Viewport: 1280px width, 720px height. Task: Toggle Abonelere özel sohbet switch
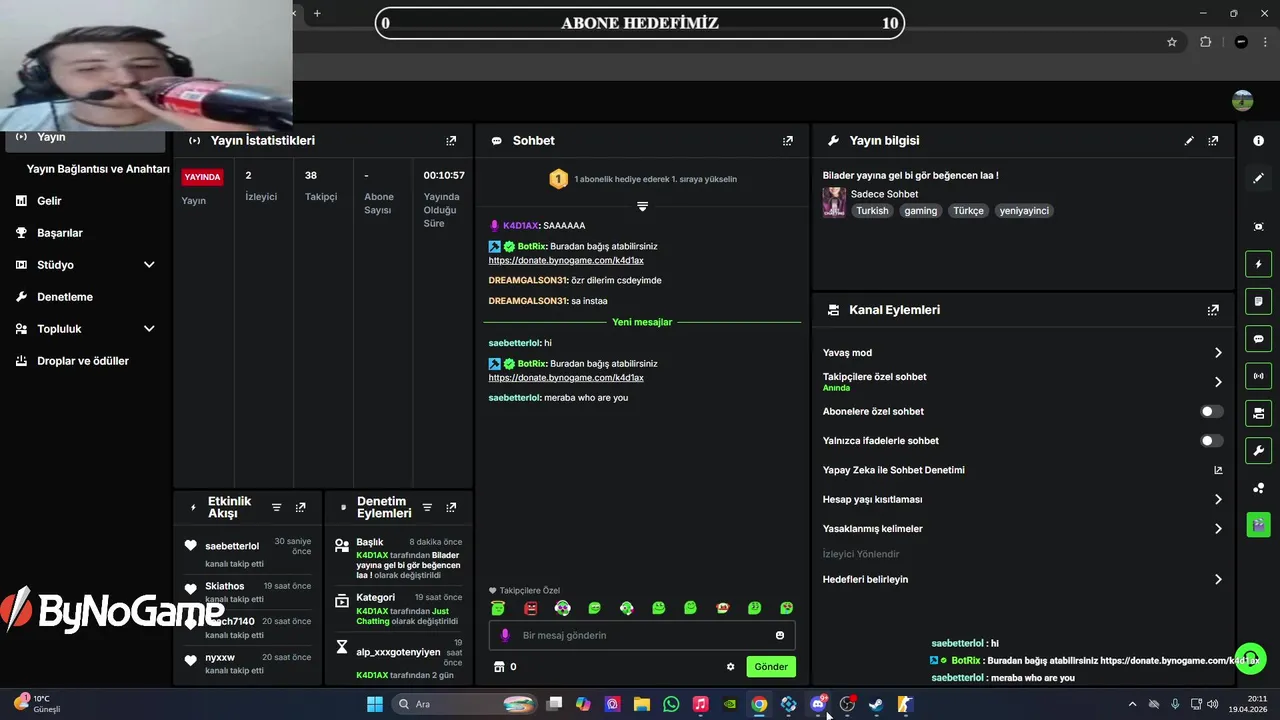pyautogui.click(x=1211, y=411)
